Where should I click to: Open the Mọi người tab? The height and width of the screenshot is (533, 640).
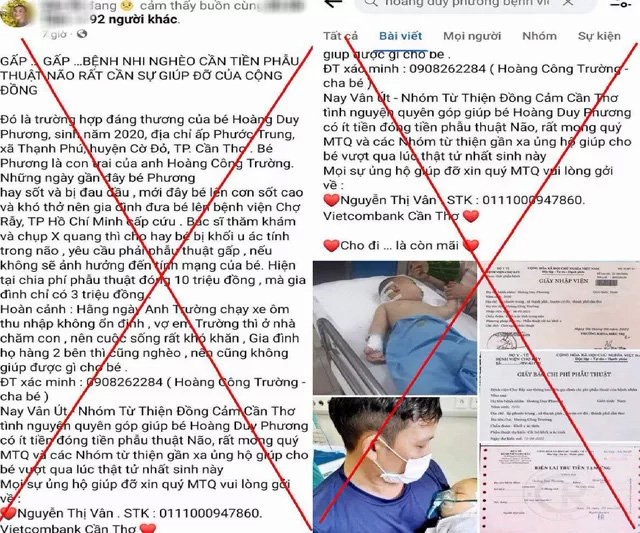point(472,36)
